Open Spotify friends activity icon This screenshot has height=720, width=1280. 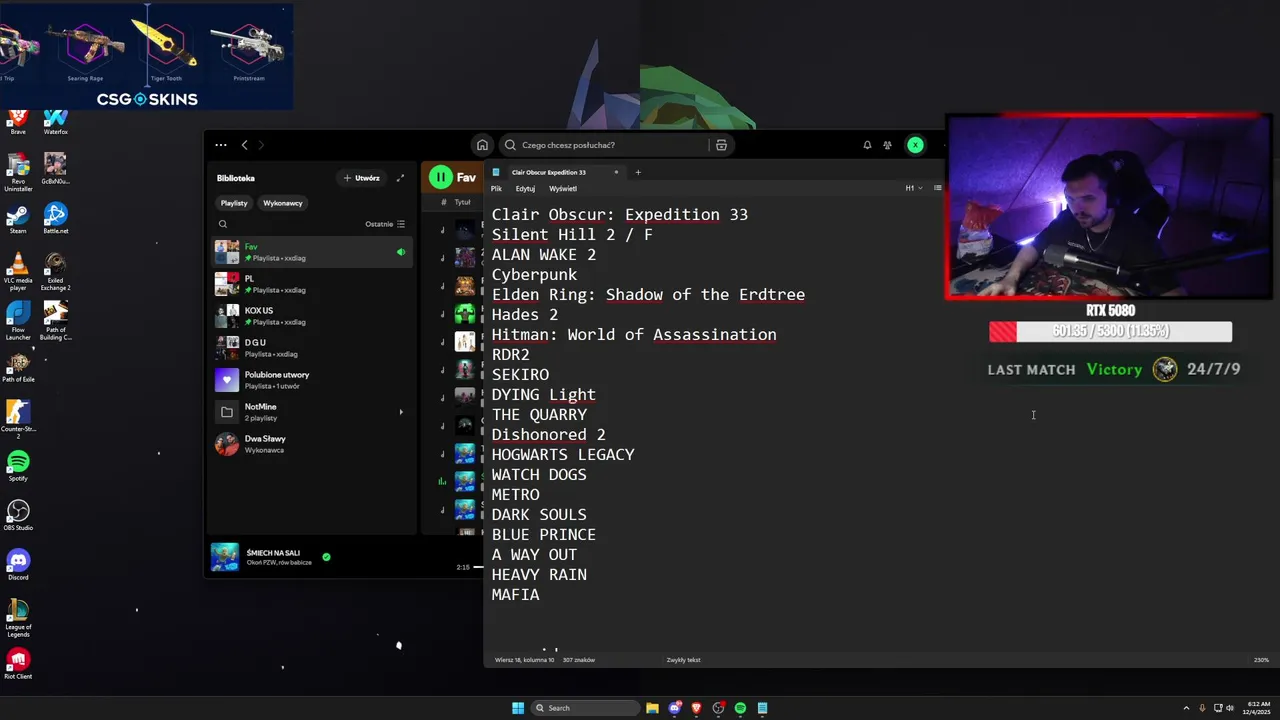[x=887, y=145]
